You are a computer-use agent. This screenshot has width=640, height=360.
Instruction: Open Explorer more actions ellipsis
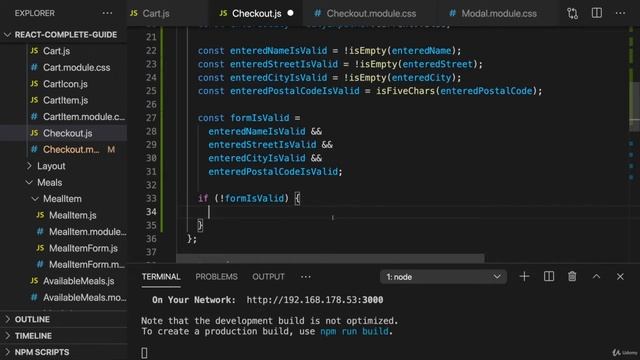point(107,13)
